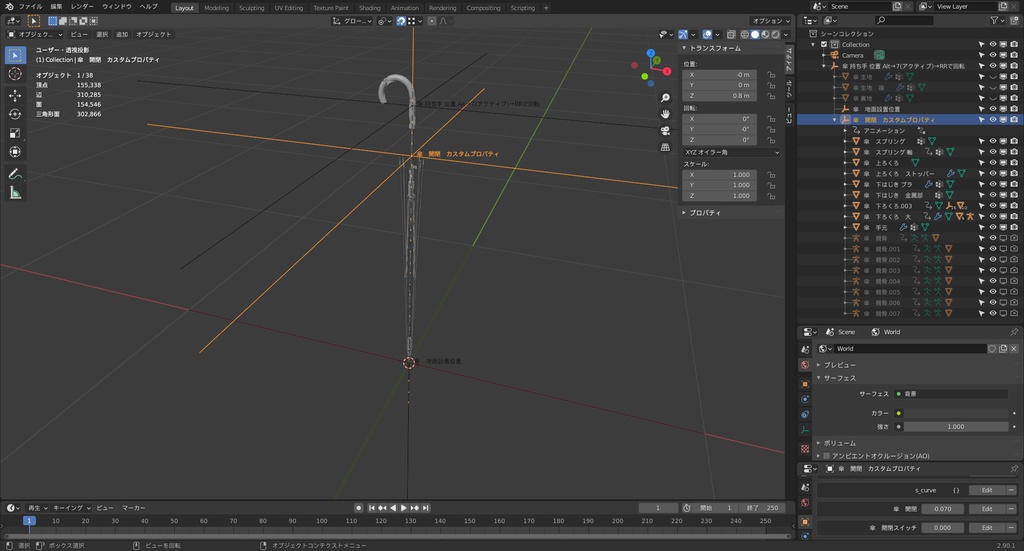1024x551 pixels.
Task: Select the Annotate pencil tool
Action: [x=15, y=174]
